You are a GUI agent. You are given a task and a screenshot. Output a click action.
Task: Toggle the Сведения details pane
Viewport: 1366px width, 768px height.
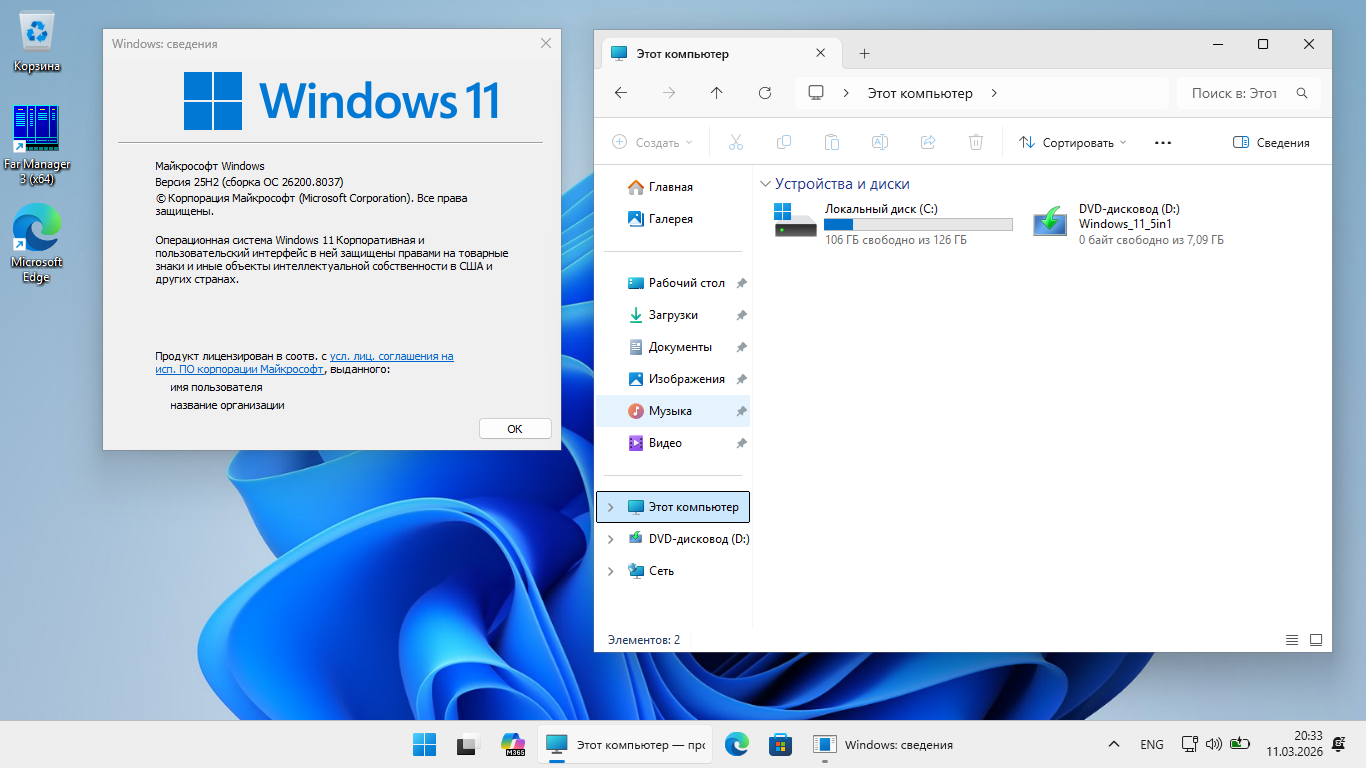[1271, 143]
